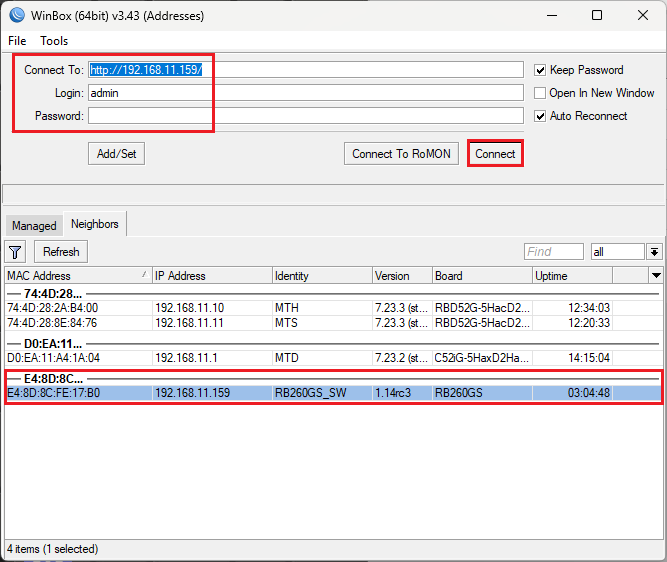Sort by Board column header
The width and height of the screenshot is (667, 562).
pos(482,276)
